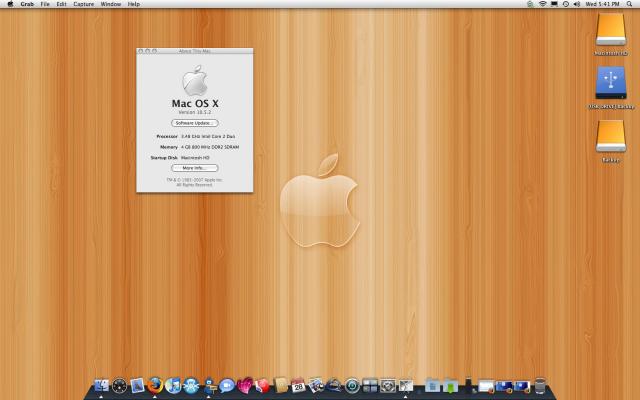This screenshot has height=400, width=640.
Task: Open Spaces from the Dock
Action: point(370,385)
